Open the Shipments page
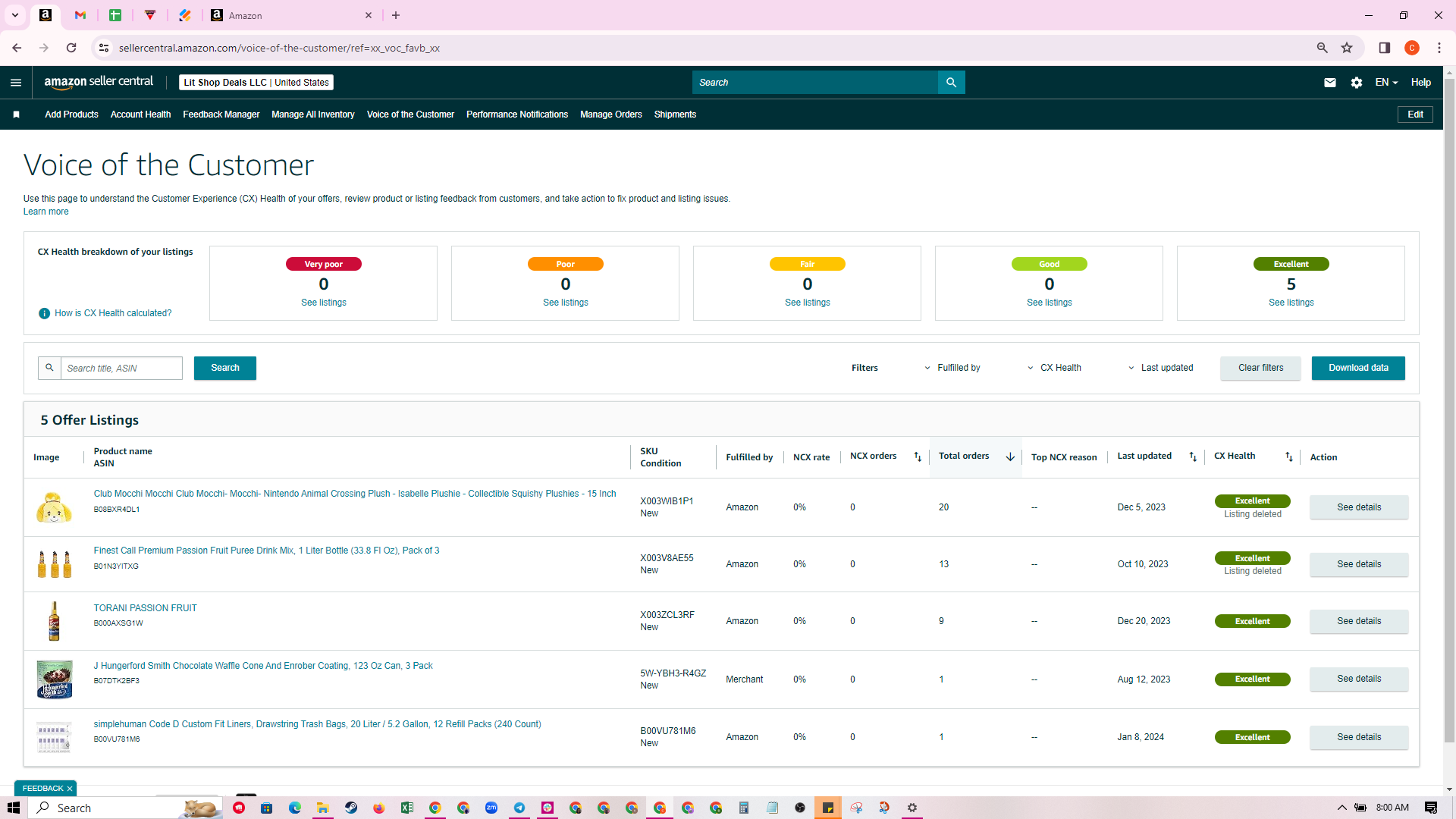This screenshot has height=819, width=1456. coord(675,115)
